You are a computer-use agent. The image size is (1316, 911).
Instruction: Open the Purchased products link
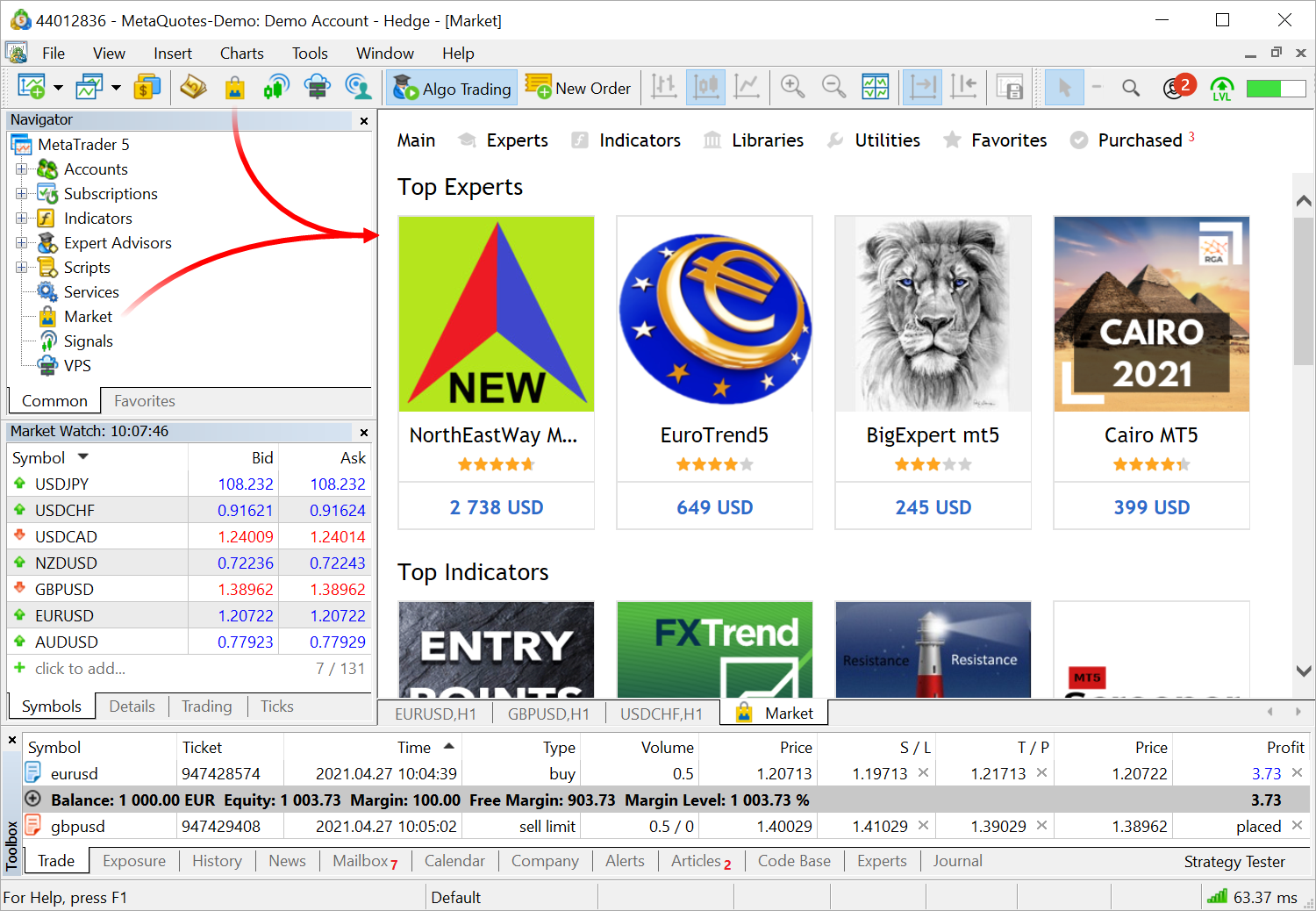pos(1140,140)
